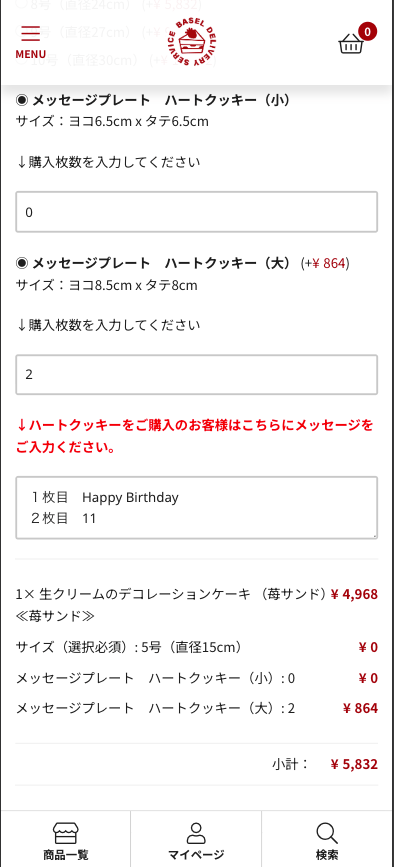The image size is (394, 867).
Task: Open the 商品一覧 store icon
Action: [x=66, y=833]
